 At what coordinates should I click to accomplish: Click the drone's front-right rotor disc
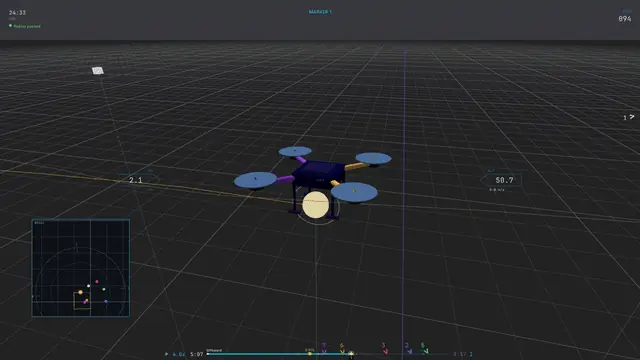tap(354, 192)
